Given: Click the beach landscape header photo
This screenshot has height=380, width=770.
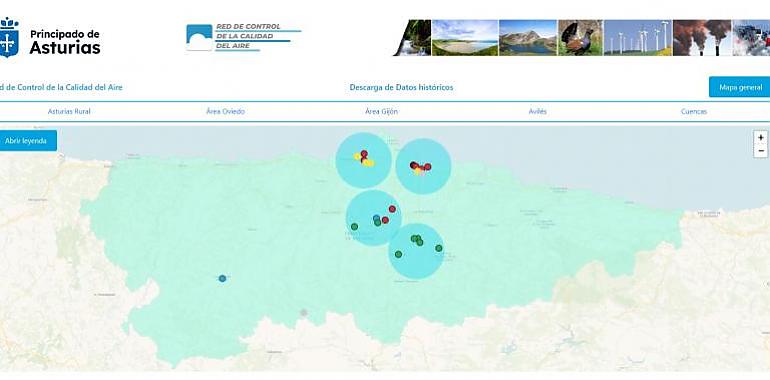Looking at the screenshot, I should (465, 38).
